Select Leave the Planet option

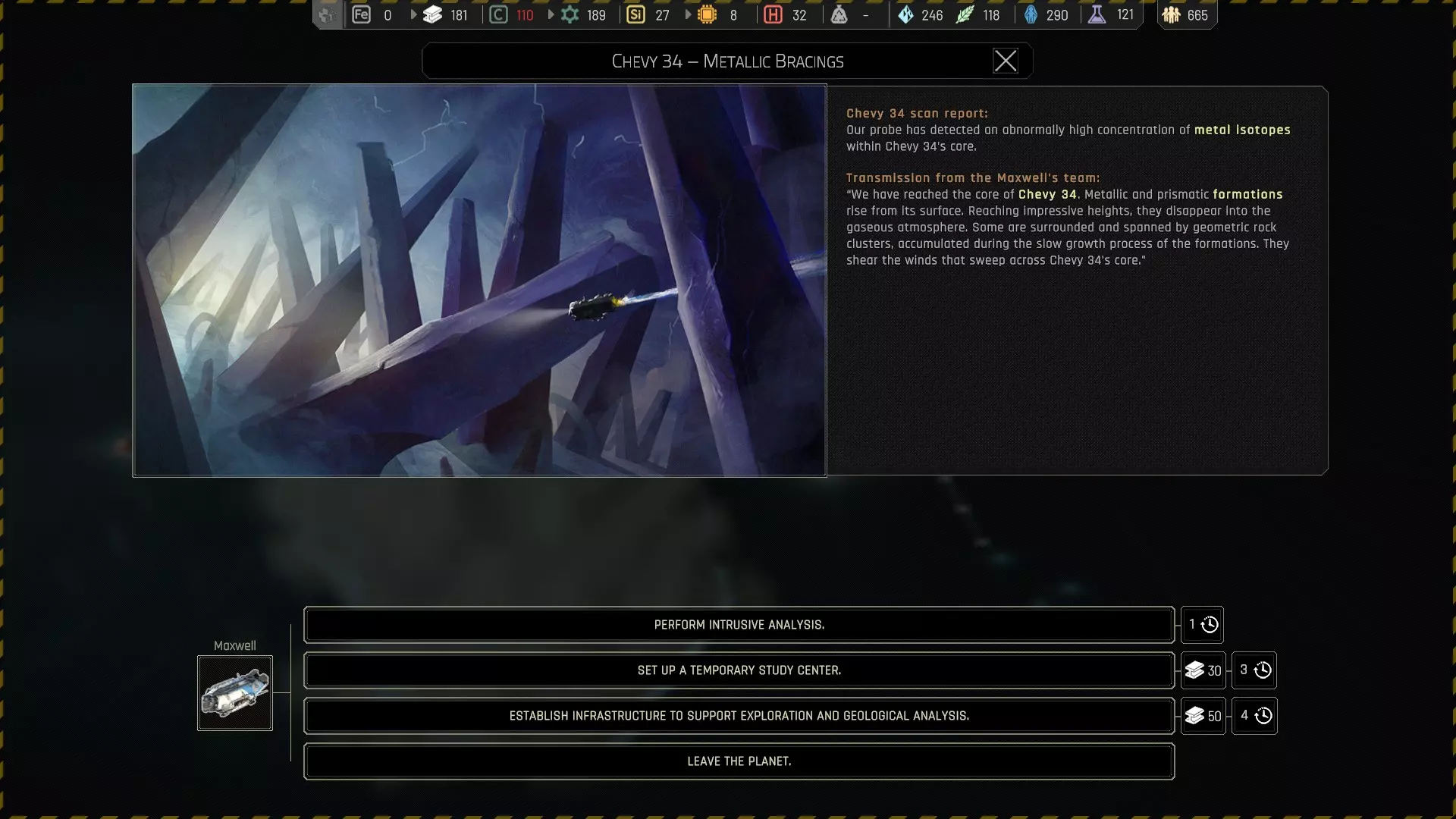click(739, 761)
